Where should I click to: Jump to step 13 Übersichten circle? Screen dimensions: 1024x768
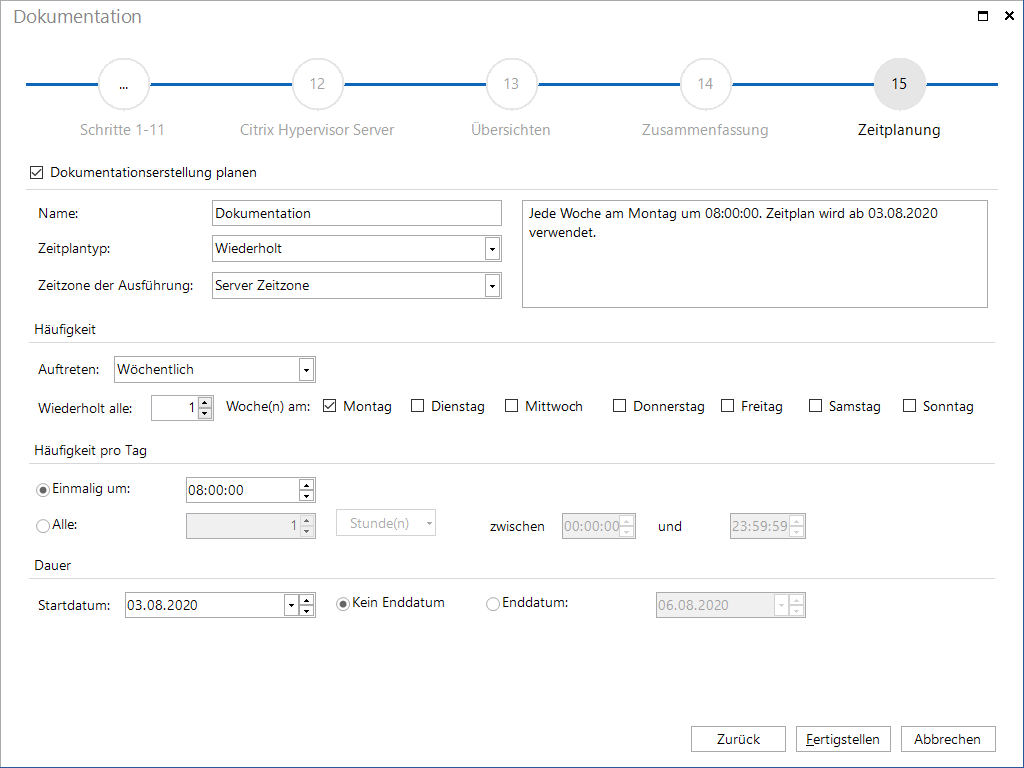click(x=511, y=84)
